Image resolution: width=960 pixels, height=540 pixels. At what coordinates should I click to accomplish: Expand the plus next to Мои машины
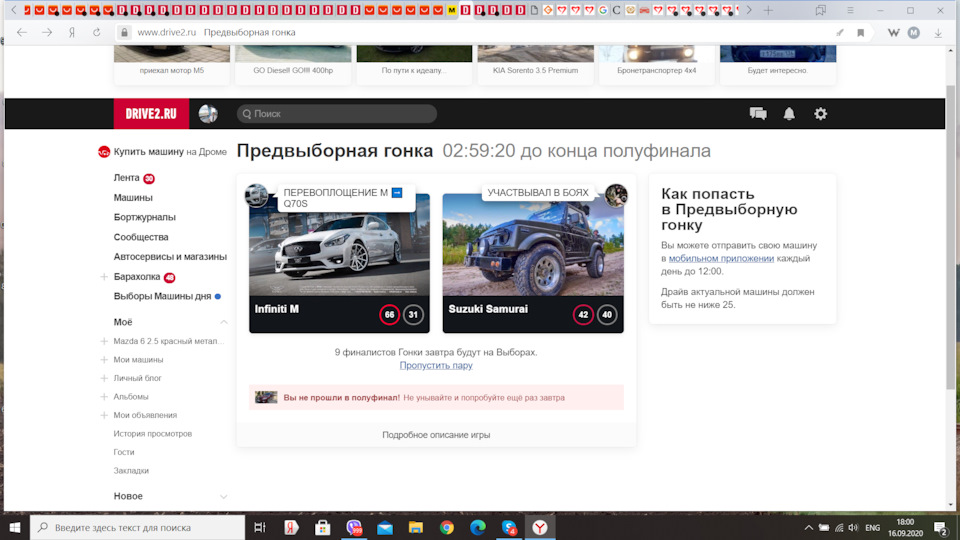(104, 360)
